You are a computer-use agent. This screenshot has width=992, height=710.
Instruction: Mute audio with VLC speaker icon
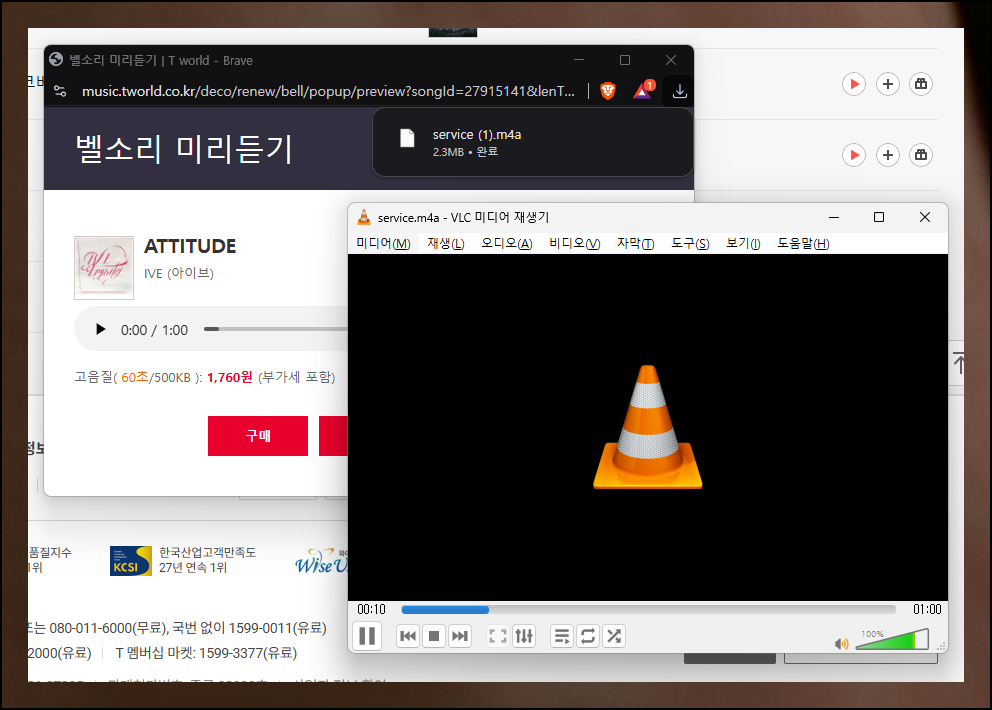(x=841, y=644)
